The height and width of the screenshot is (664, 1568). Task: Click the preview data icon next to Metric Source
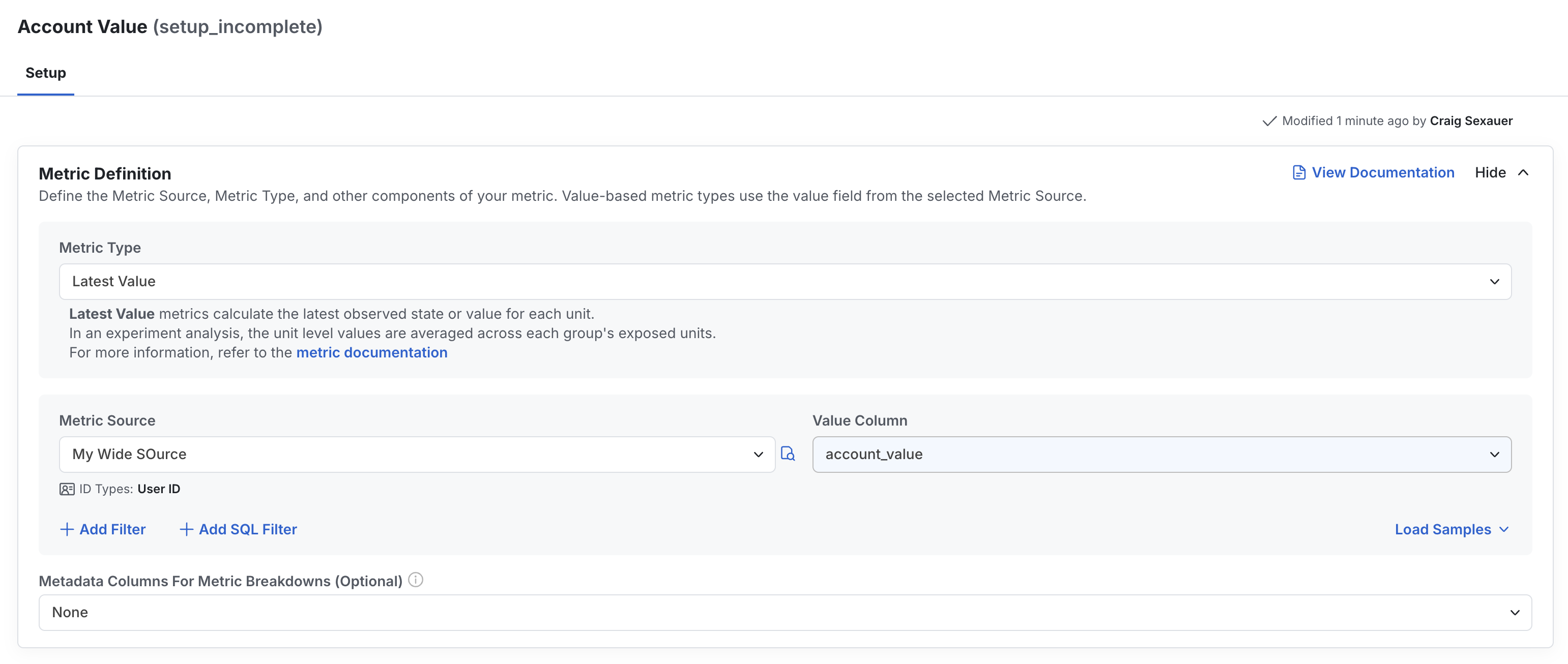(x=788, y=454)
